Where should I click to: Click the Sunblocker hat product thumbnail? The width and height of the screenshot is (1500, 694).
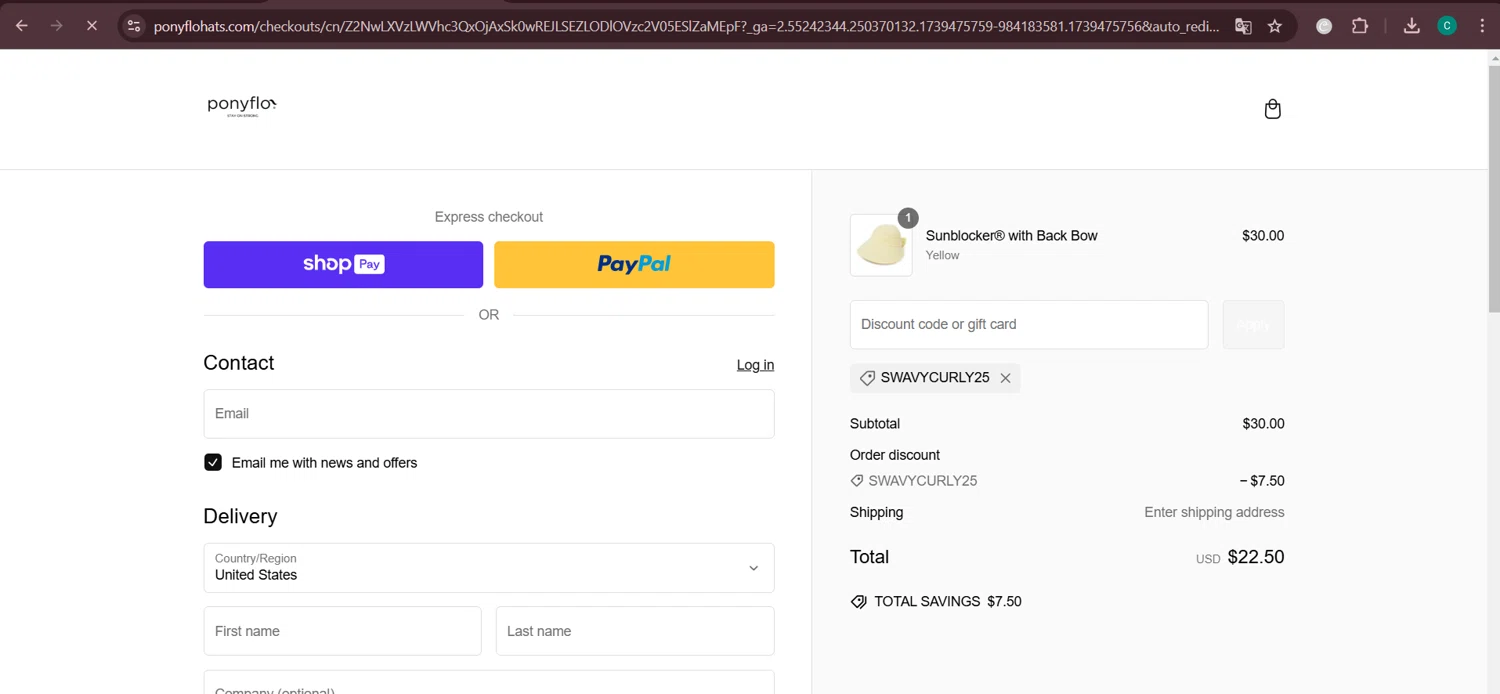(881, 245)
